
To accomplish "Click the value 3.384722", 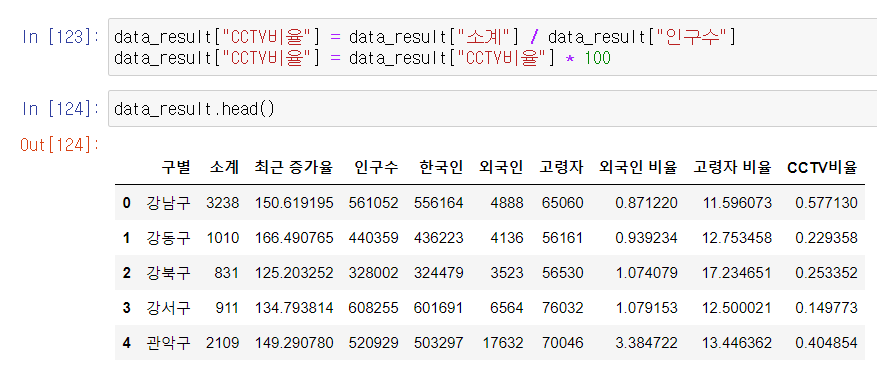I will pos(647,343).
